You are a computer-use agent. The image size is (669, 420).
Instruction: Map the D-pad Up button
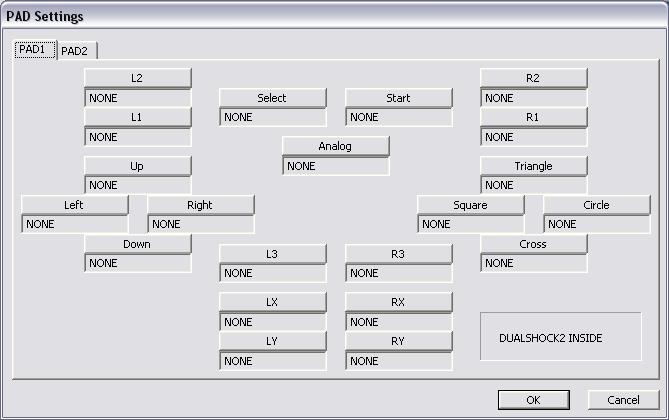click(137, 166)
